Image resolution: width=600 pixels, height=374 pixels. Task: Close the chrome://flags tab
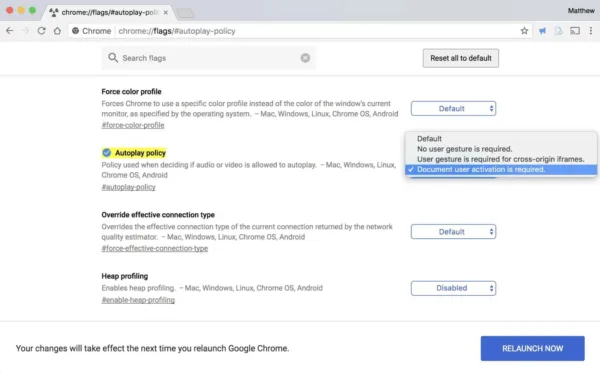click(x=166, y=12)
